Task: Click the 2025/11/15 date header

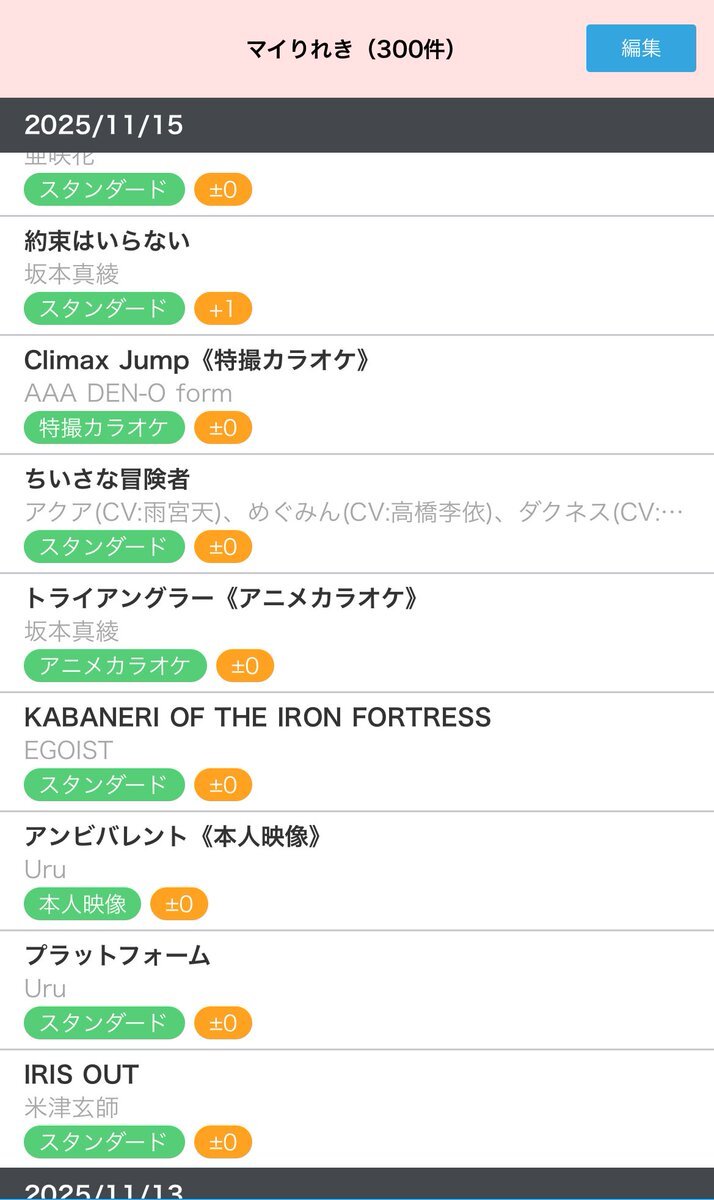Action: click(x=104, y=125)
